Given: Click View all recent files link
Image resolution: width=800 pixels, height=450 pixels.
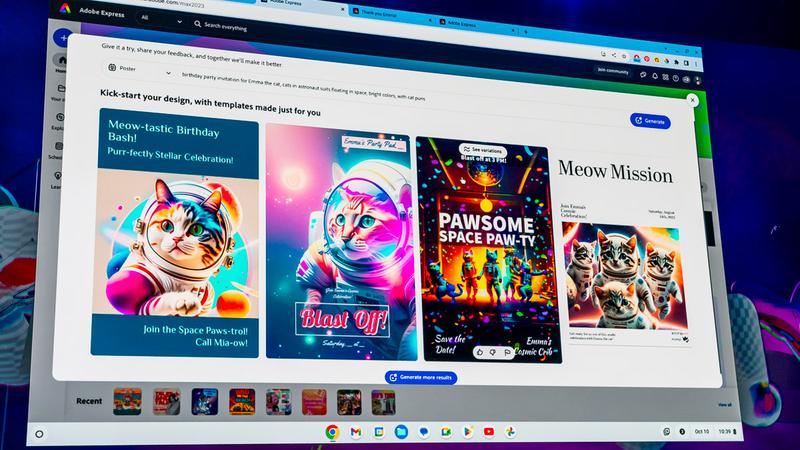Looking at the screenshot, I should tap(724, 405).
